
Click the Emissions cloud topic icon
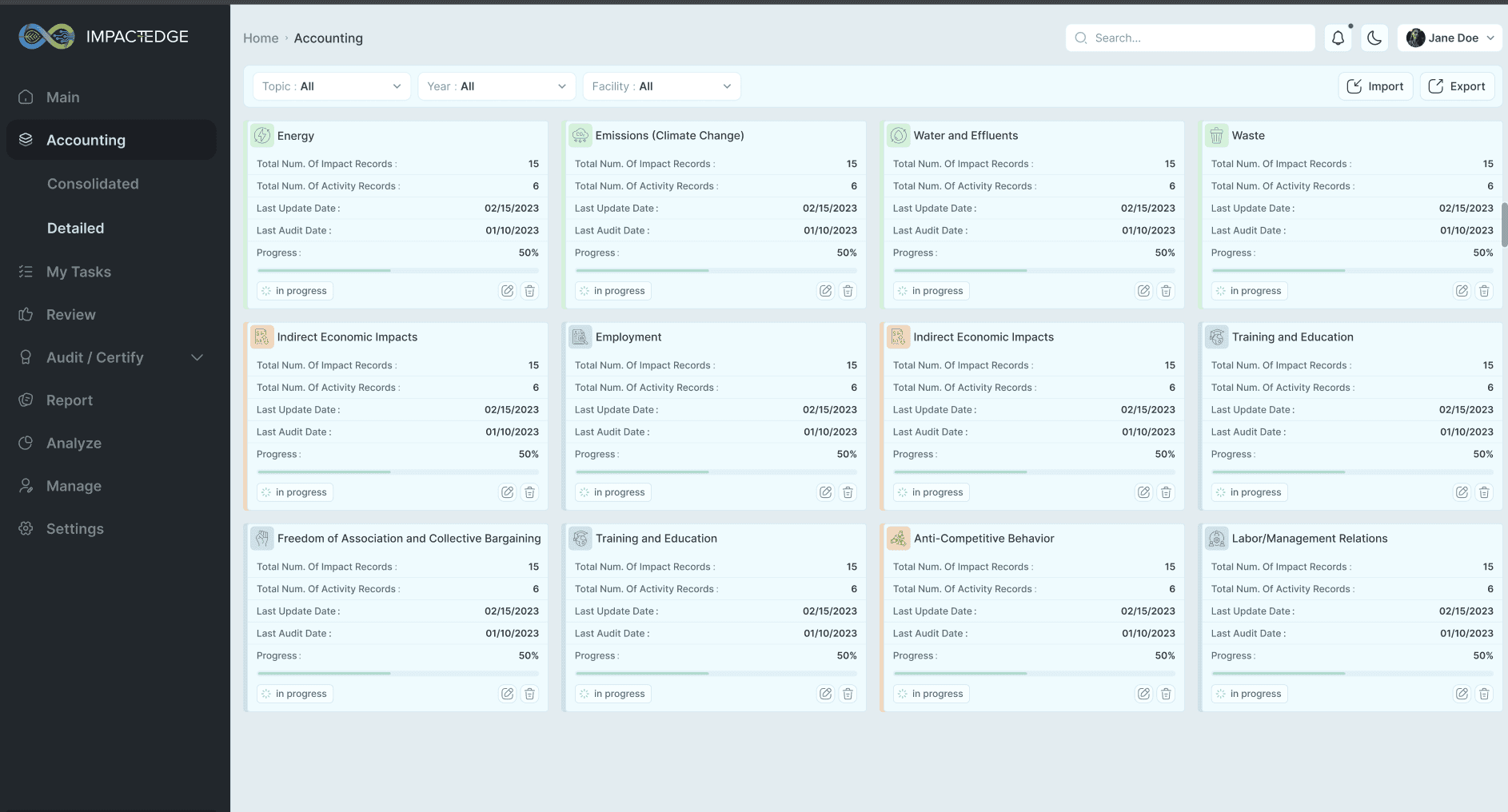pyautogui.click(x=580, y=136)
